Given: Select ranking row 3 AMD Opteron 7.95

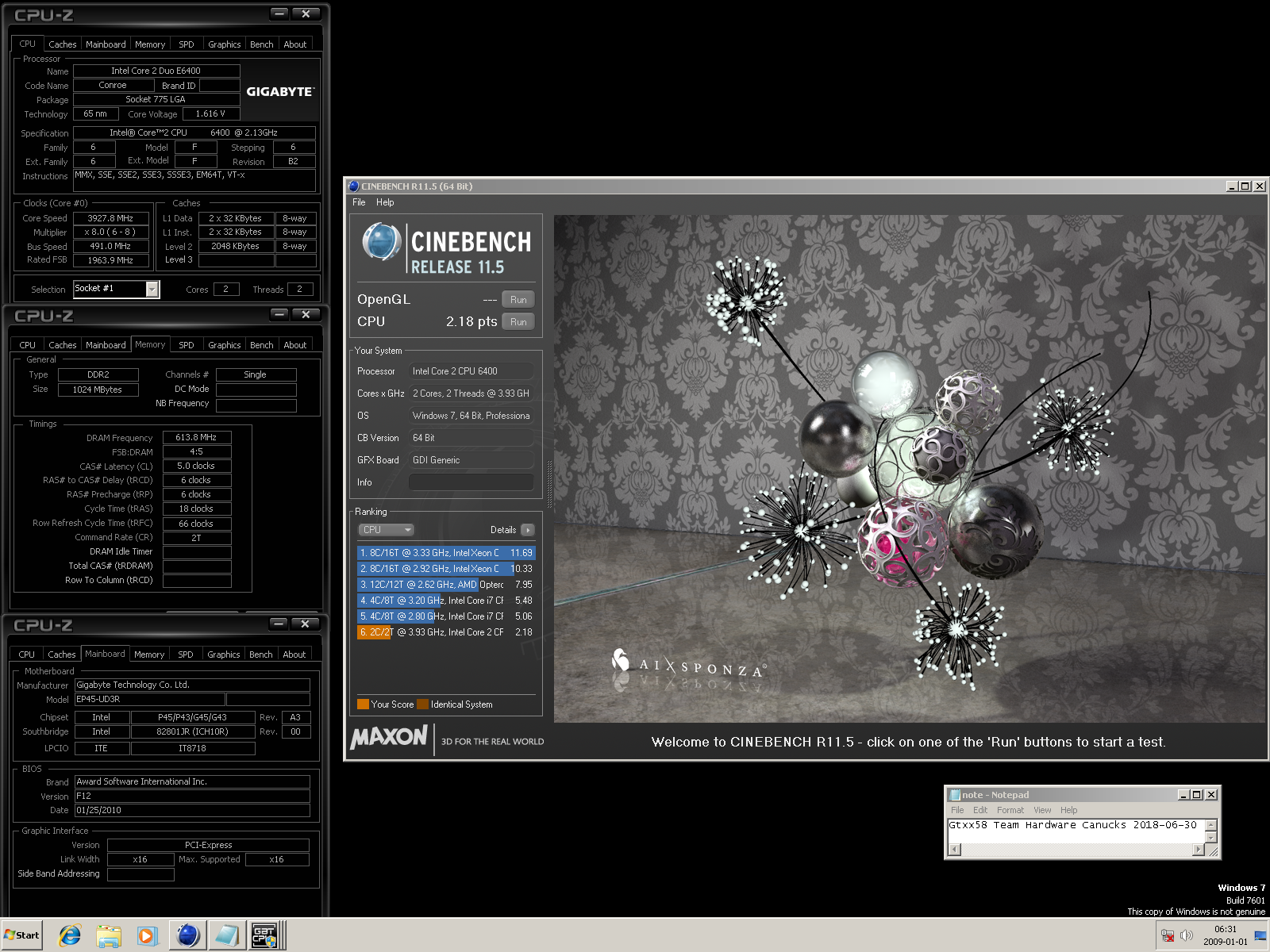Looking at the screenshot, I should (446, 585).
